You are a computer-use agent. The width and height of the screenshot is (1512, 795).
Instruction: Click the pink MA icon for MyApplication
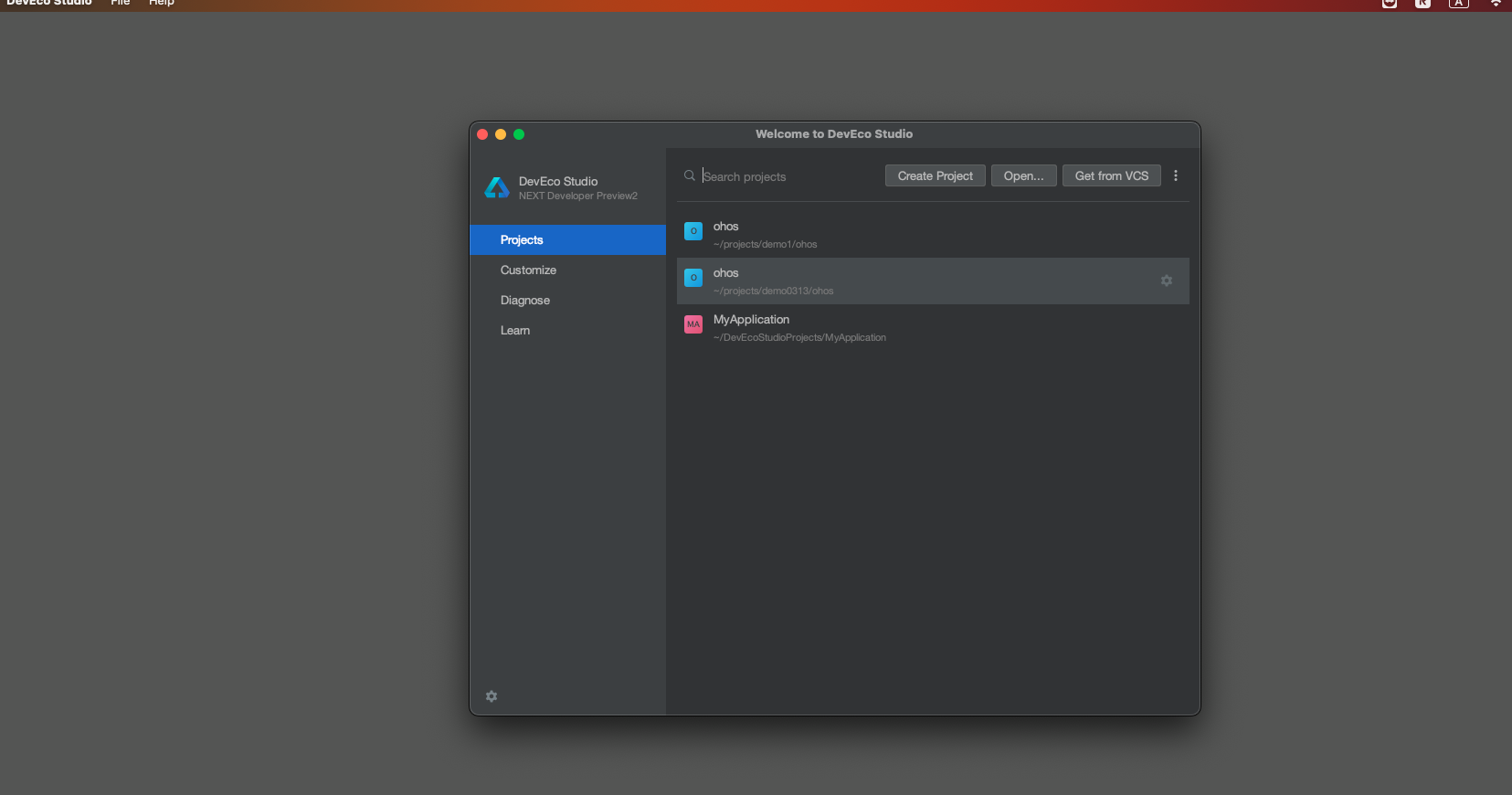point(693,324)
